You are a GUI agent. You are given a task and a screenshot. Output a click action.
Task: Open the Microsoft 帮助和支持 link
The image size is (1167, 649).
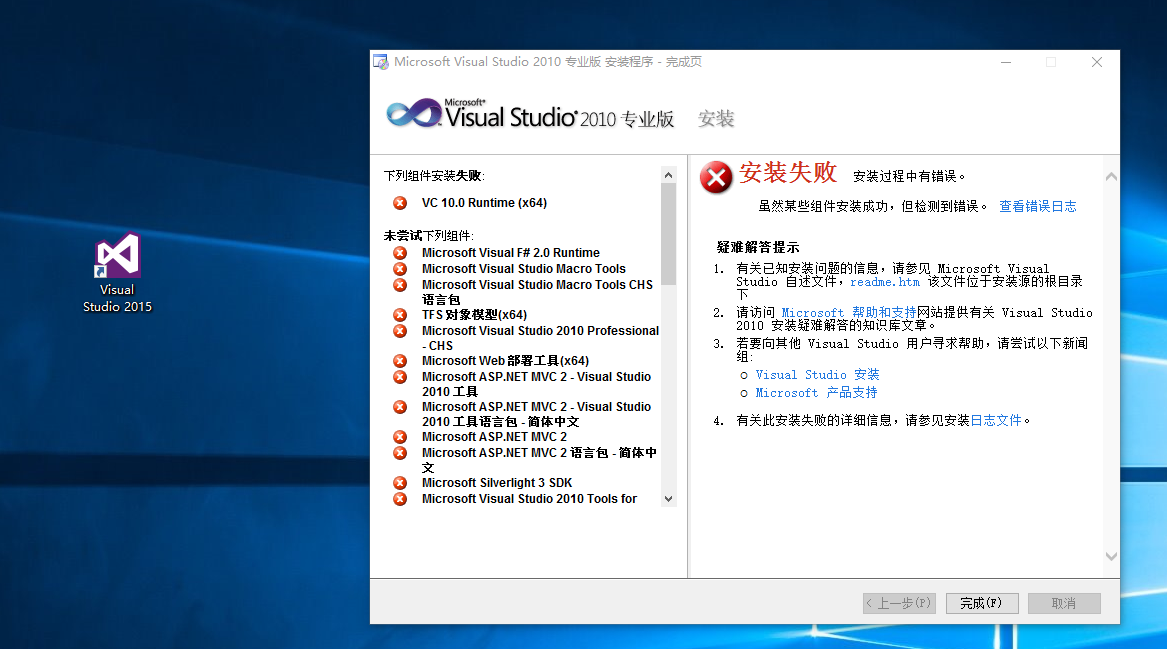tap(848, 313)
